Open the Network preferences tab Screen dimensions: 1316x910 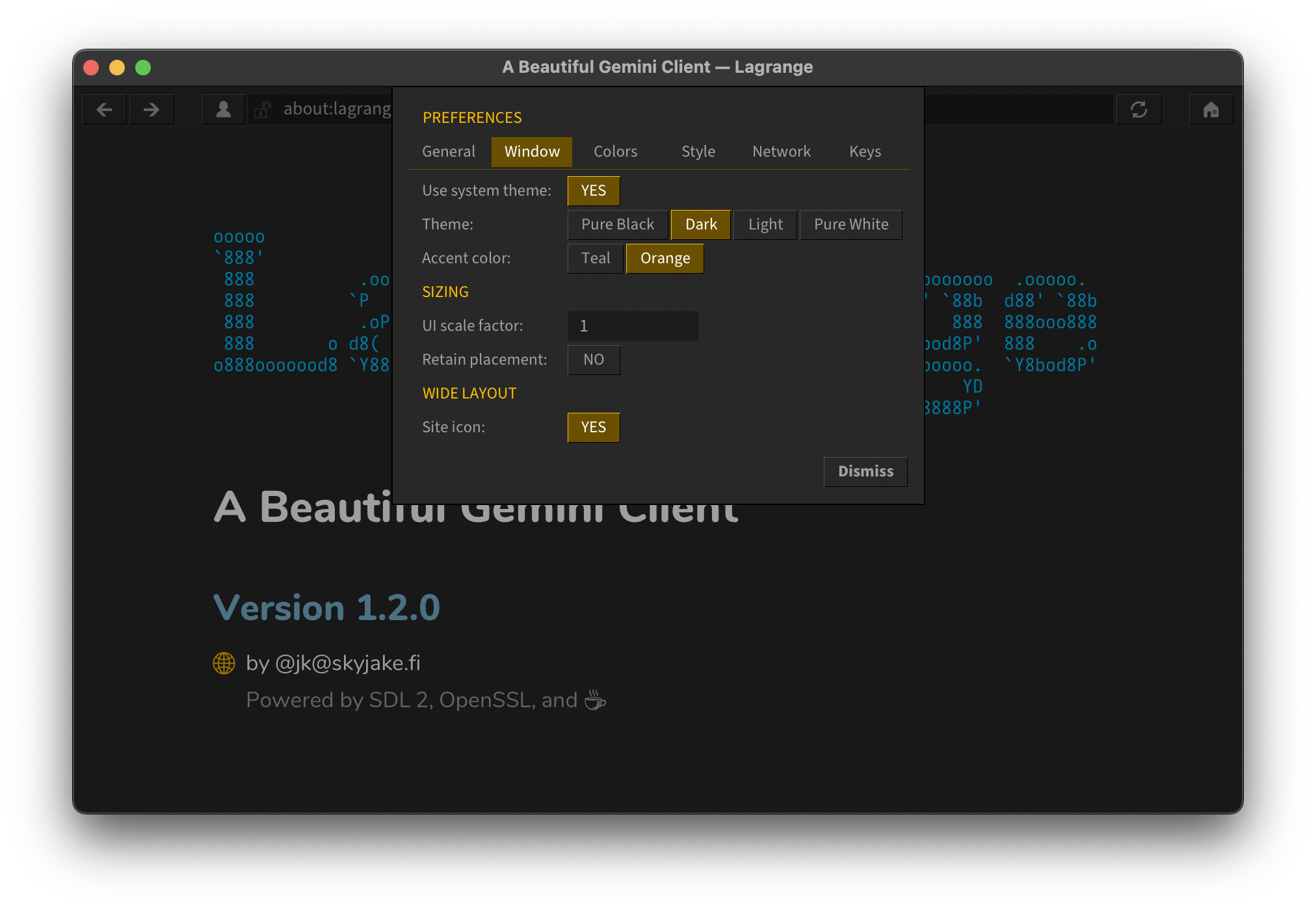pyautogui.click(x=782, y=151)
